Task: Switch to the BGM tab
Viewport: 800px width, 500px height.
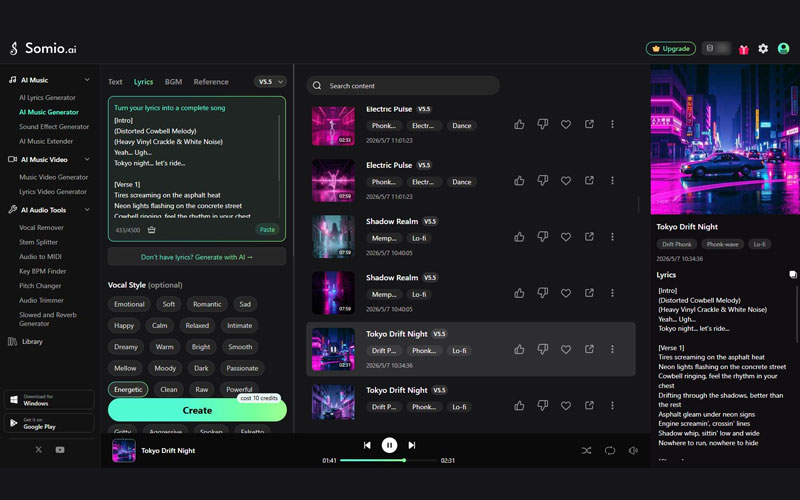Action: point(173,82)
